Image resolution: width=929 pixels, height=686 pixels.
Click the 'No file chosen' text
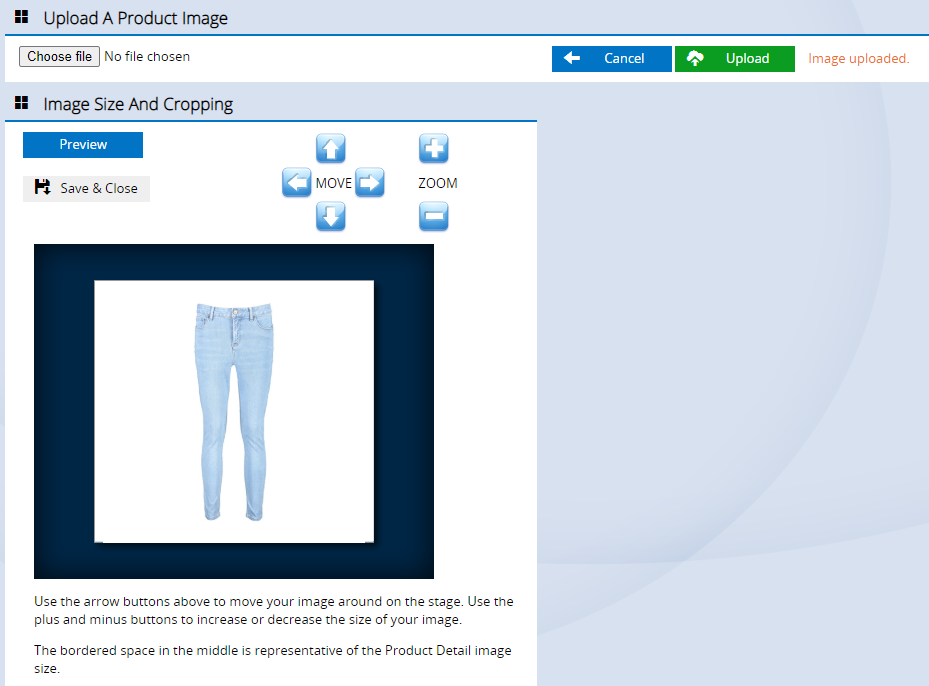(147, 57)
